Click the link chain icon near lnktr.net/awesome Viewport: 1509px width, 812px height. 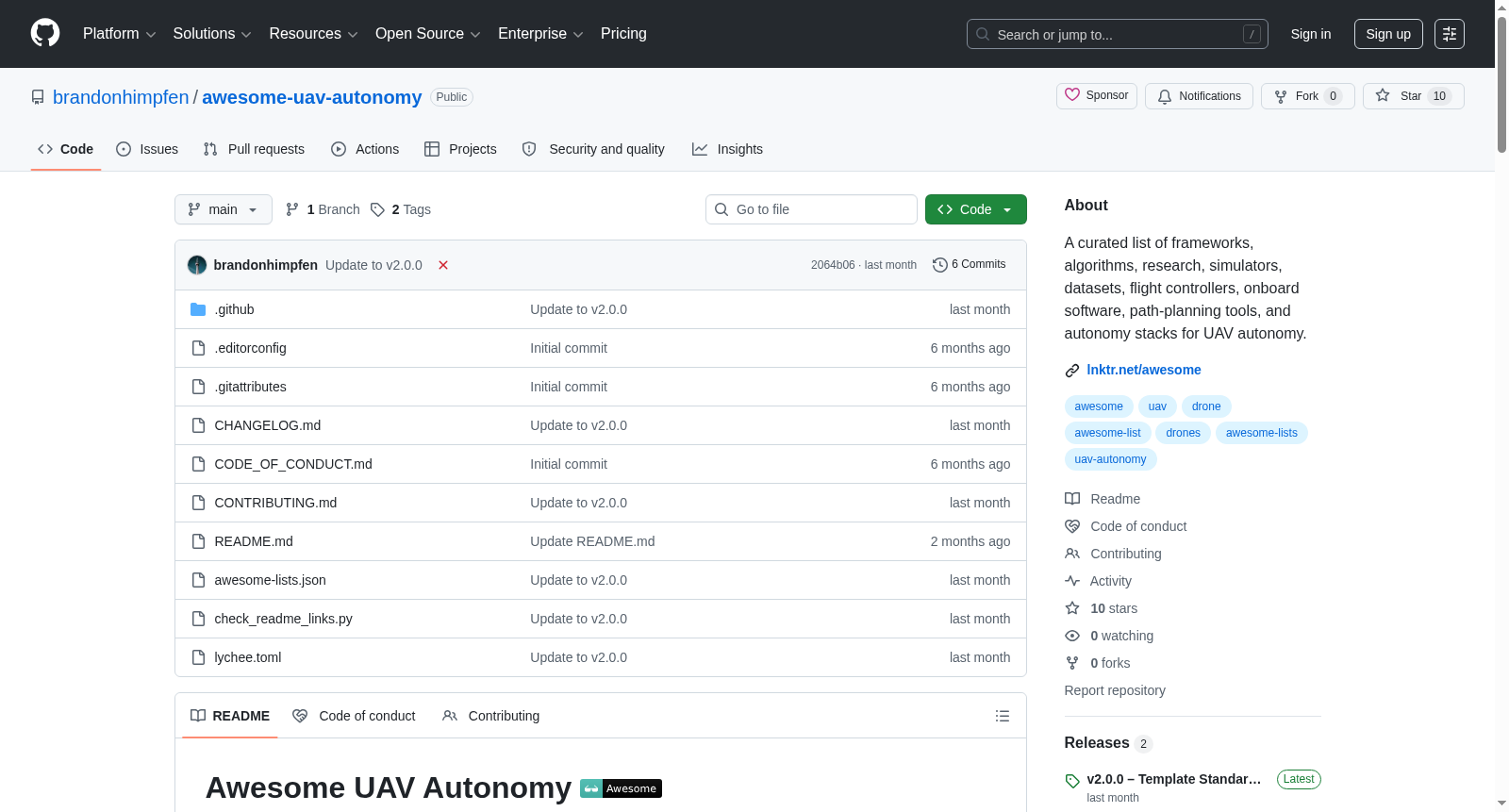click(1072, 370)
